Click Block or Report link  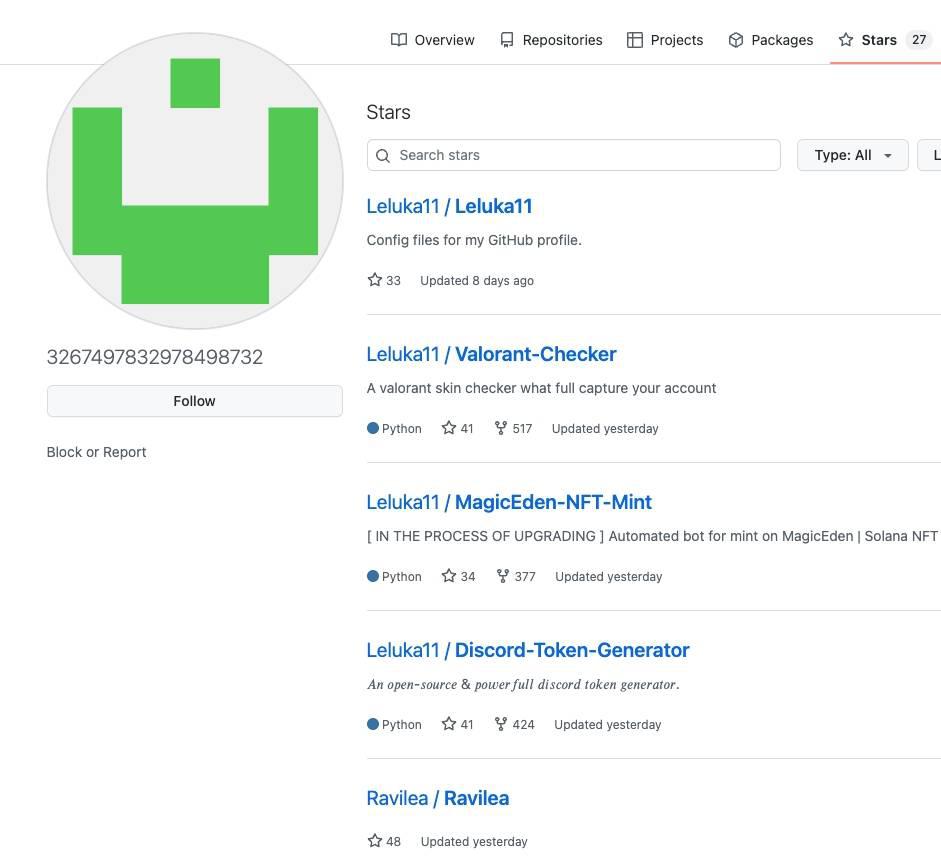96,452
